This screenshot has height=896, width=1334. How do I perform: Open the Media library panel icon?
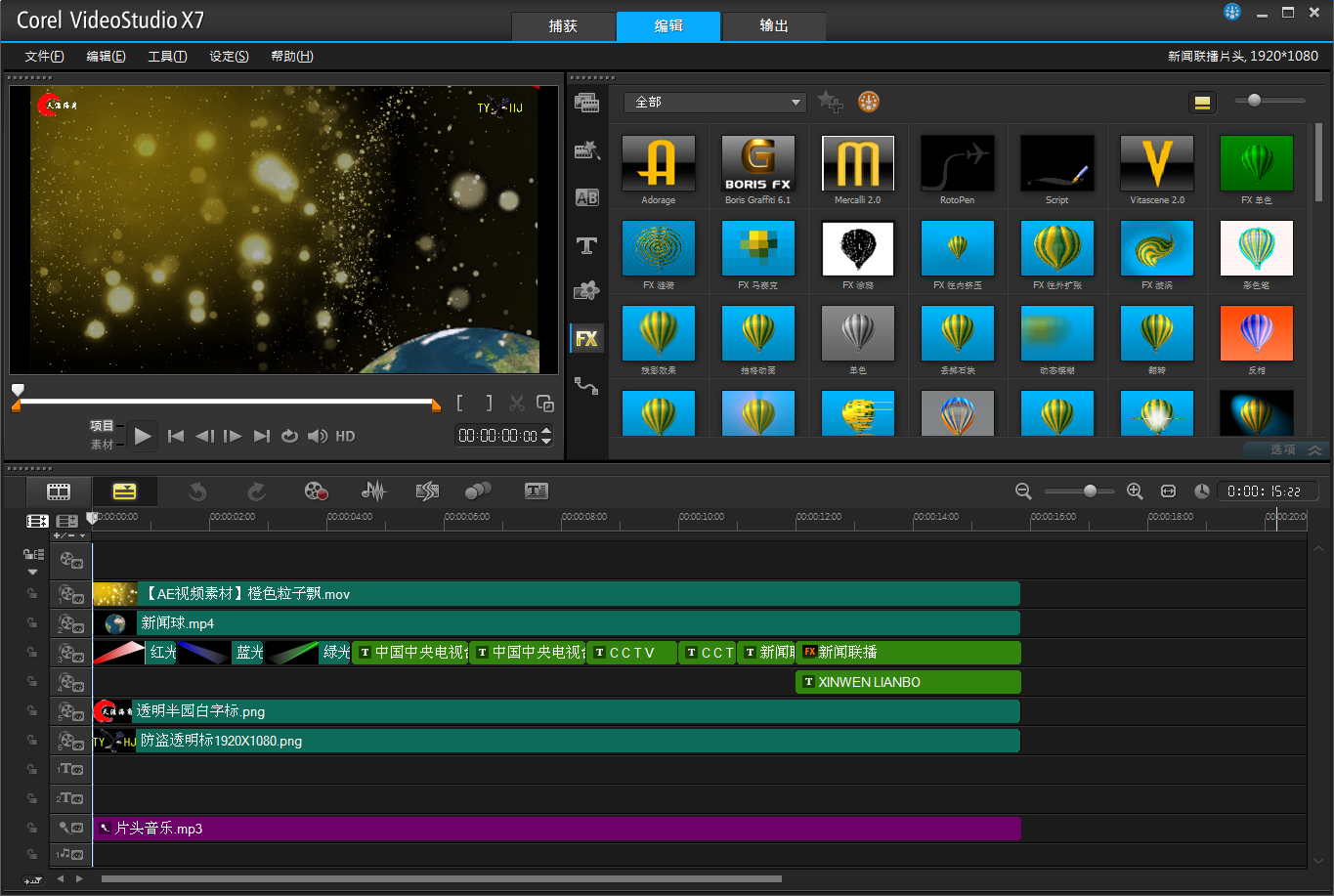click(586, 103)
